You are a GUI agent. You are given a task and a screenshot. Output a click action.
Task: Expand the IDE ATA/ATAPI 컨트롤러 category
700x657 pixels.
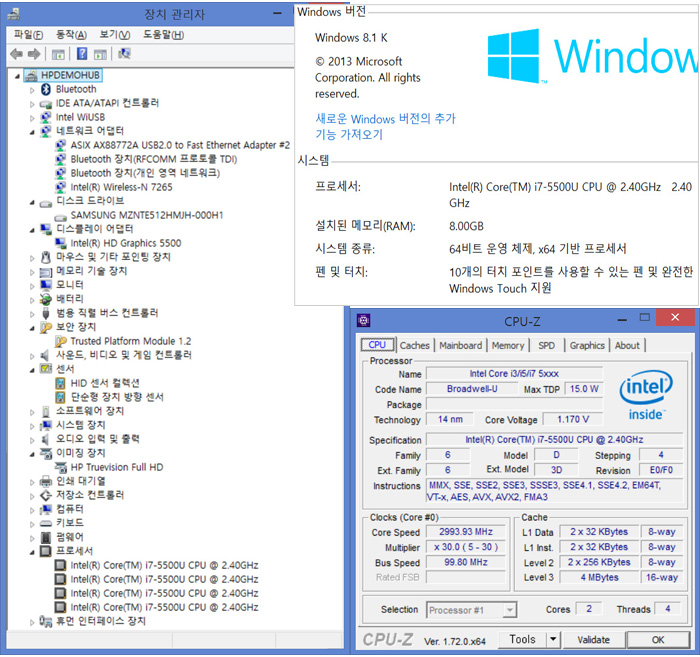pyautogui.click(x=32, y=104)
